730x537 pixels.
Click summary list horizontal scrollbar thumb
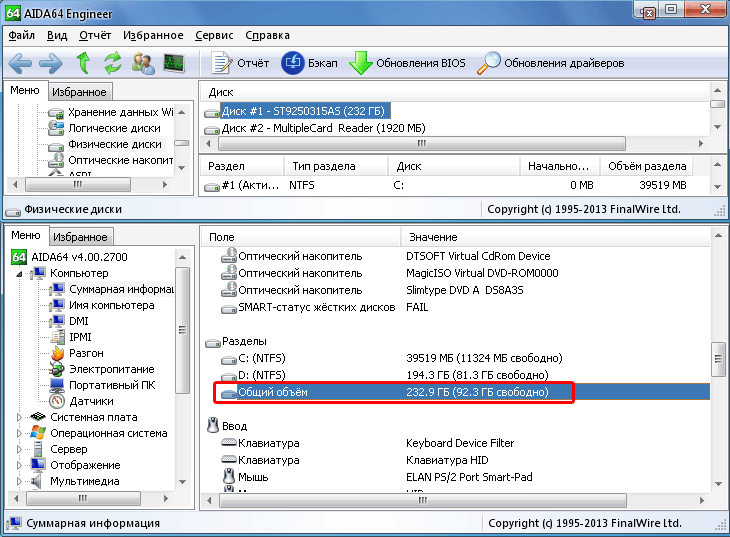422,500
